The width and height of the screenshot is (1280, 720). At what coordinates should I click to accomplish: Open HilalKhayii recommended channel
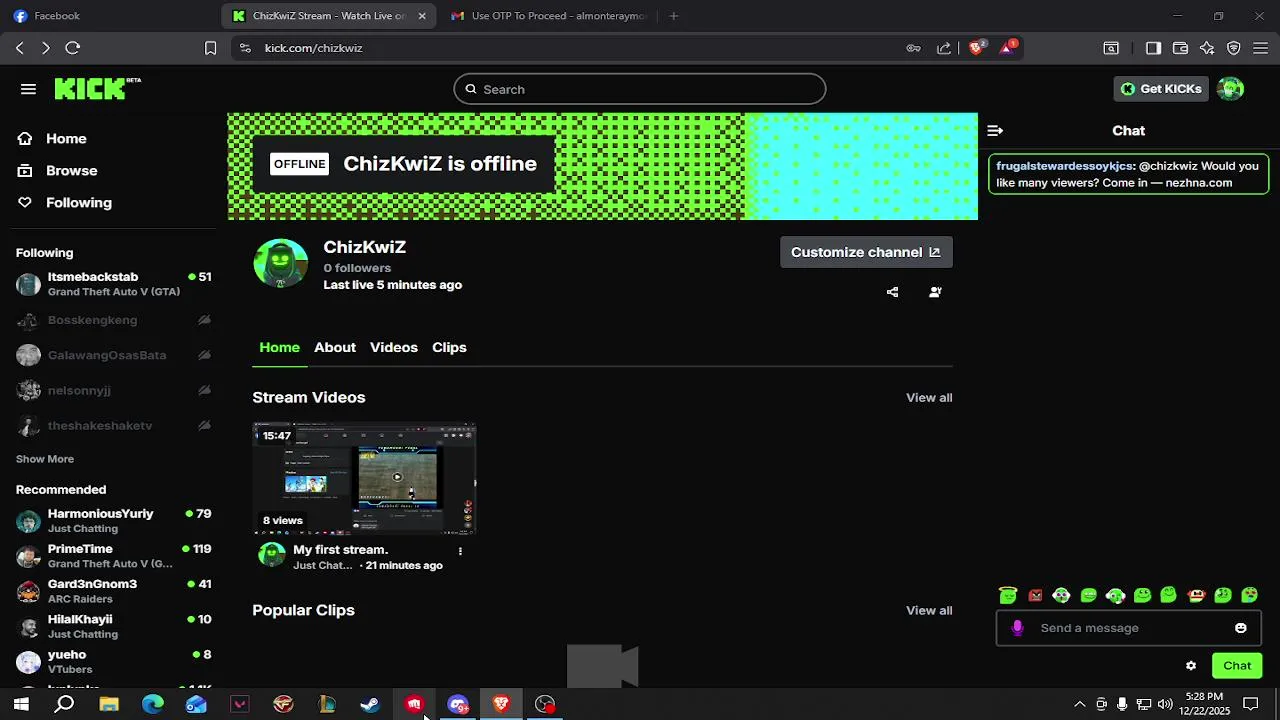tap(114, 626)
